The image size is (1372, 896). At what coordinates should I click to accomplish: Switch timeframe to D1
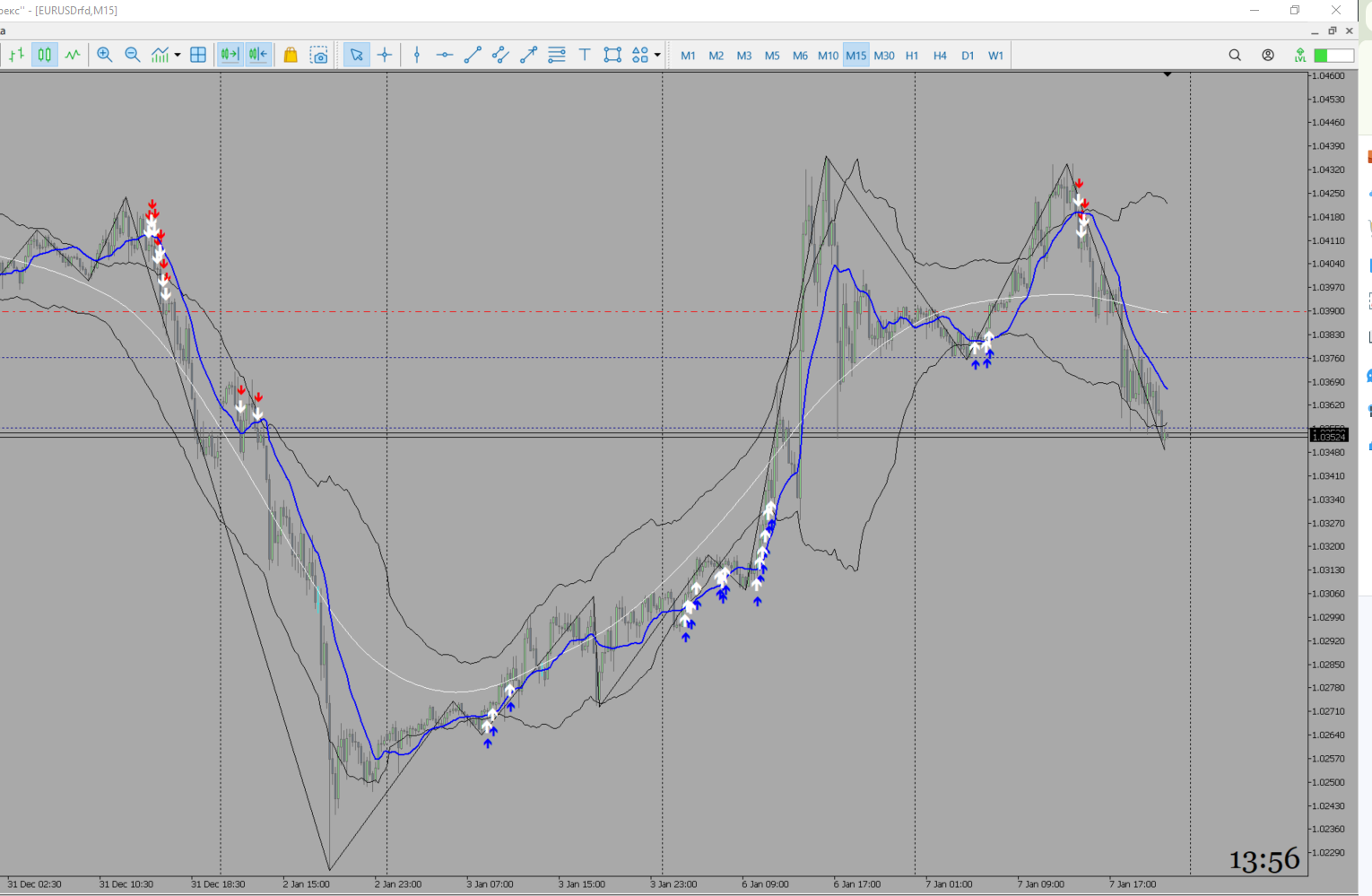coord(968,56)
